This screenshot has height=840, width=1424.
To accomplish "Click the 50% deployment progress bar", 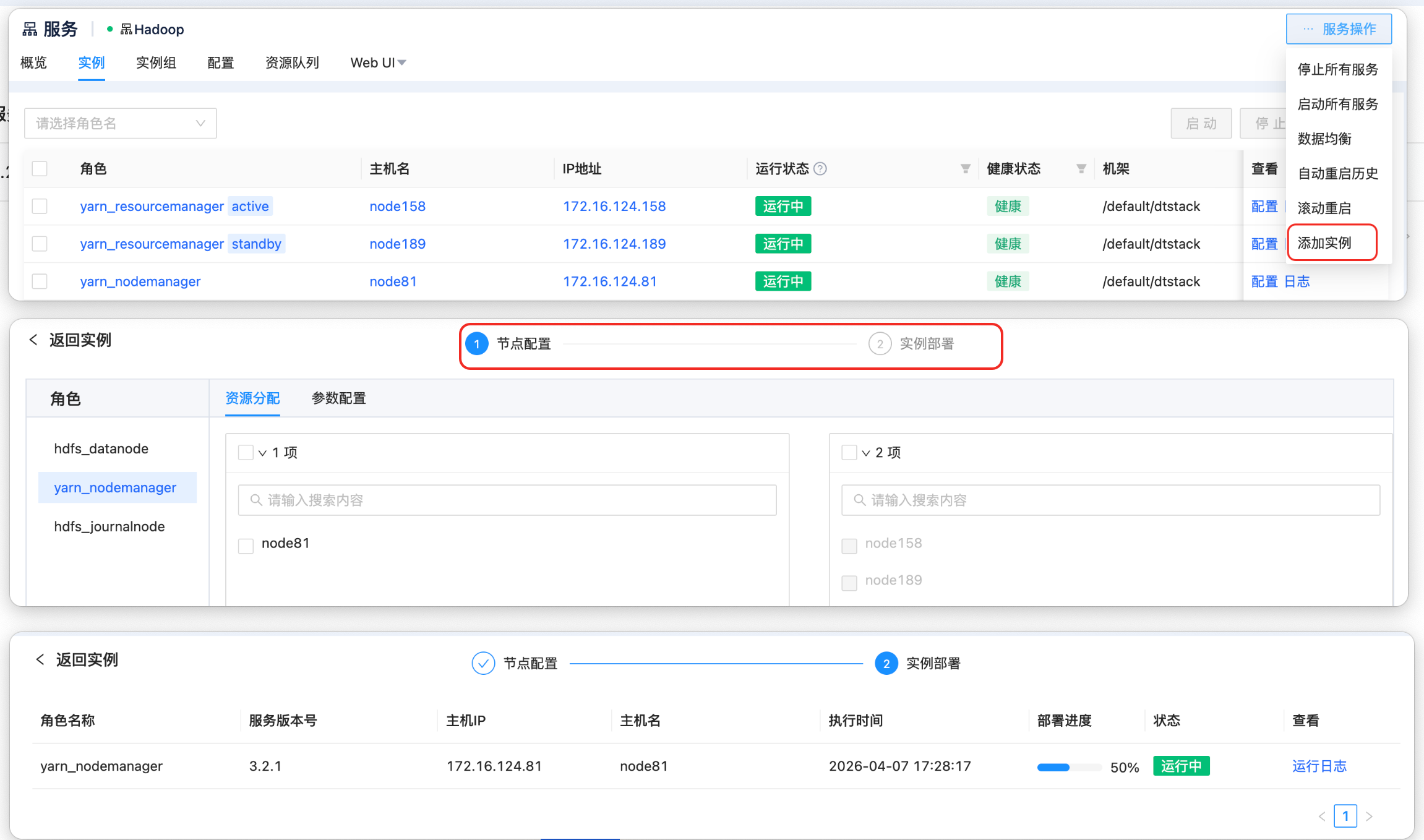I will pos(1068,768).
